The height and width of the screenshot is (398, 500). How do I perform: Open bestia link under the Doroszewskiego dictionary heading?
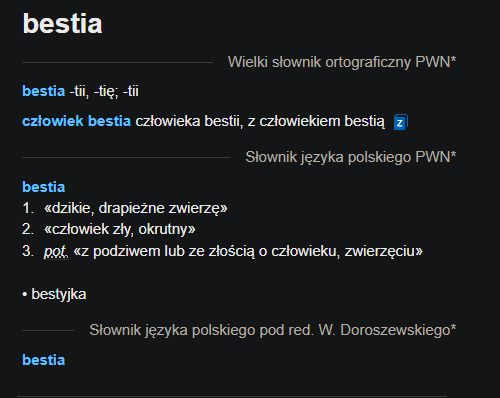(43, 360)
